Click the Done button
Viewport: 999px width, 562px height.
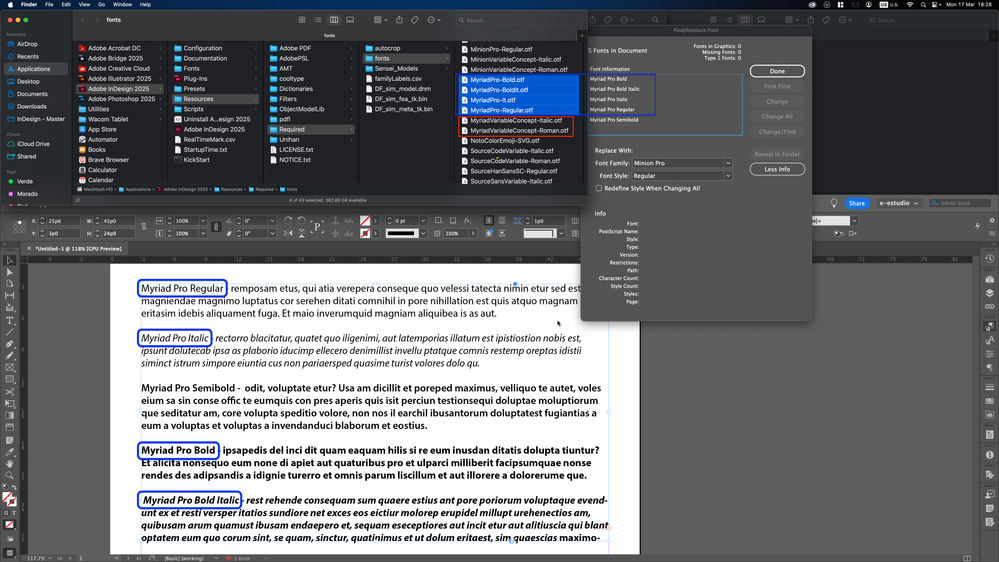click(x=777, y=71)
